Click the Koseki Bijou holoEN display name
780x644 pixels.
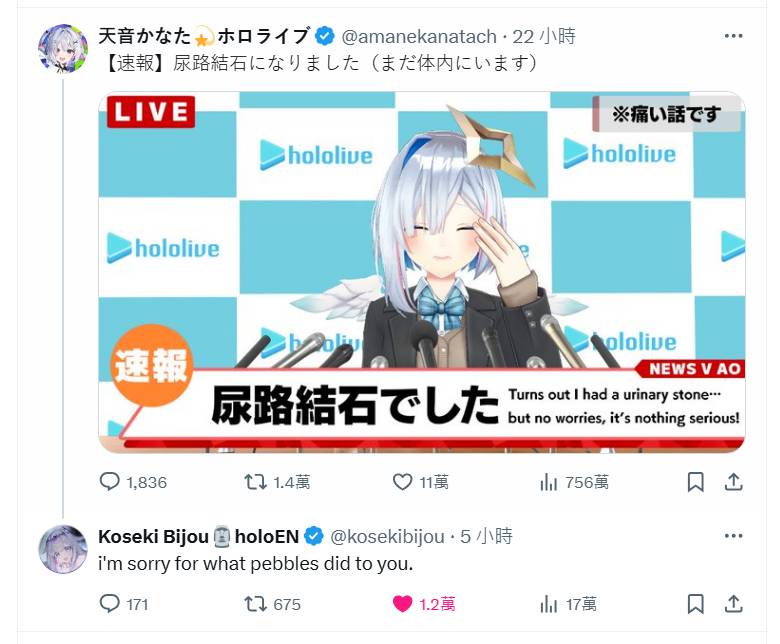point(198,537)
